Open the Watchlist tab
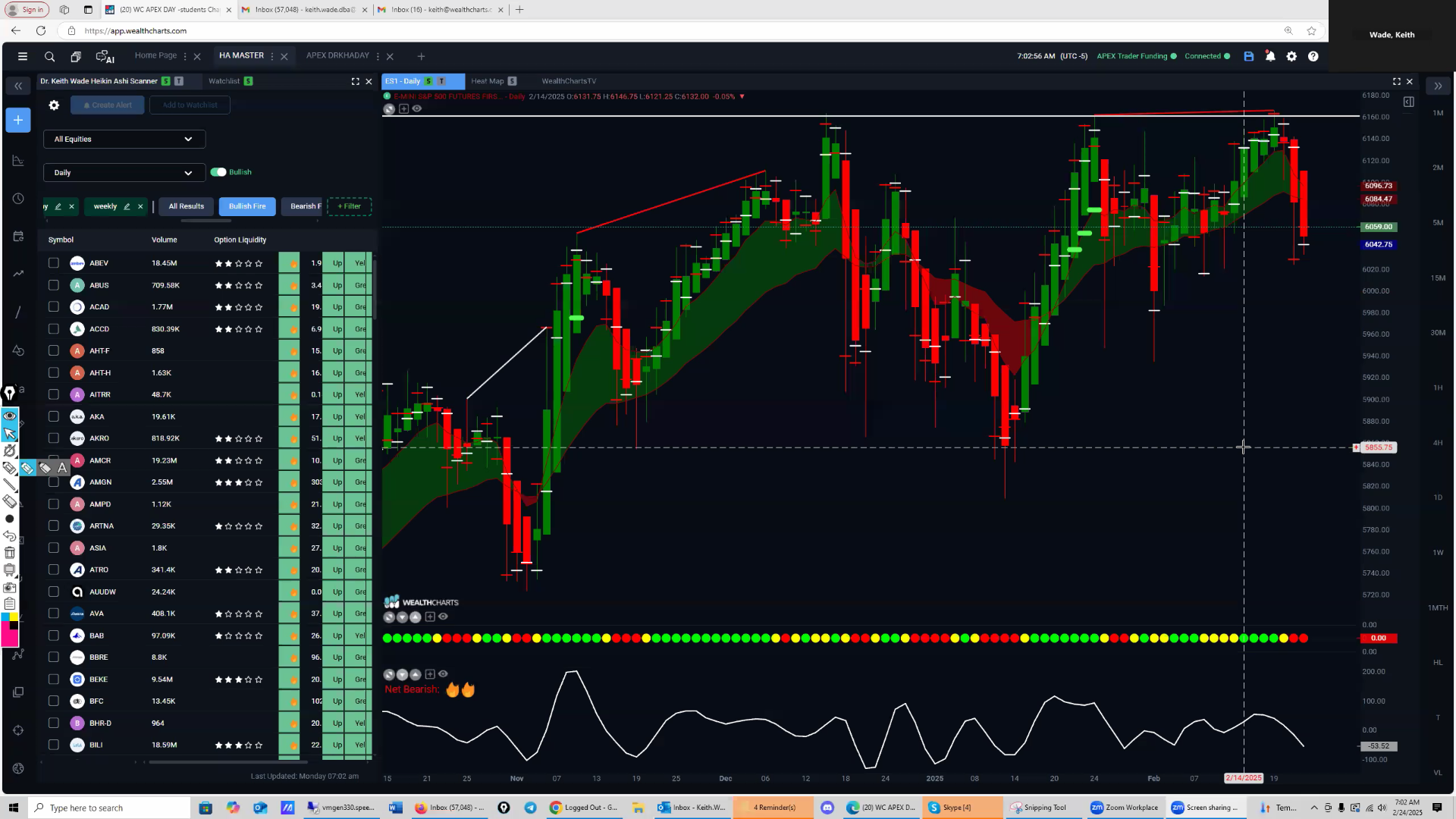This screenshot has width=1456, height=819. (224, 81)
